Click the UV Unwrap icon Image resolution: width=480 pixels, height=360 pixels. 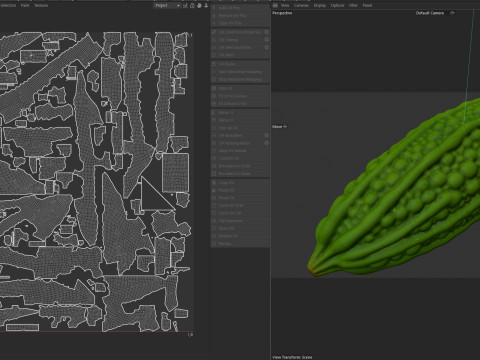coord(214,40)
